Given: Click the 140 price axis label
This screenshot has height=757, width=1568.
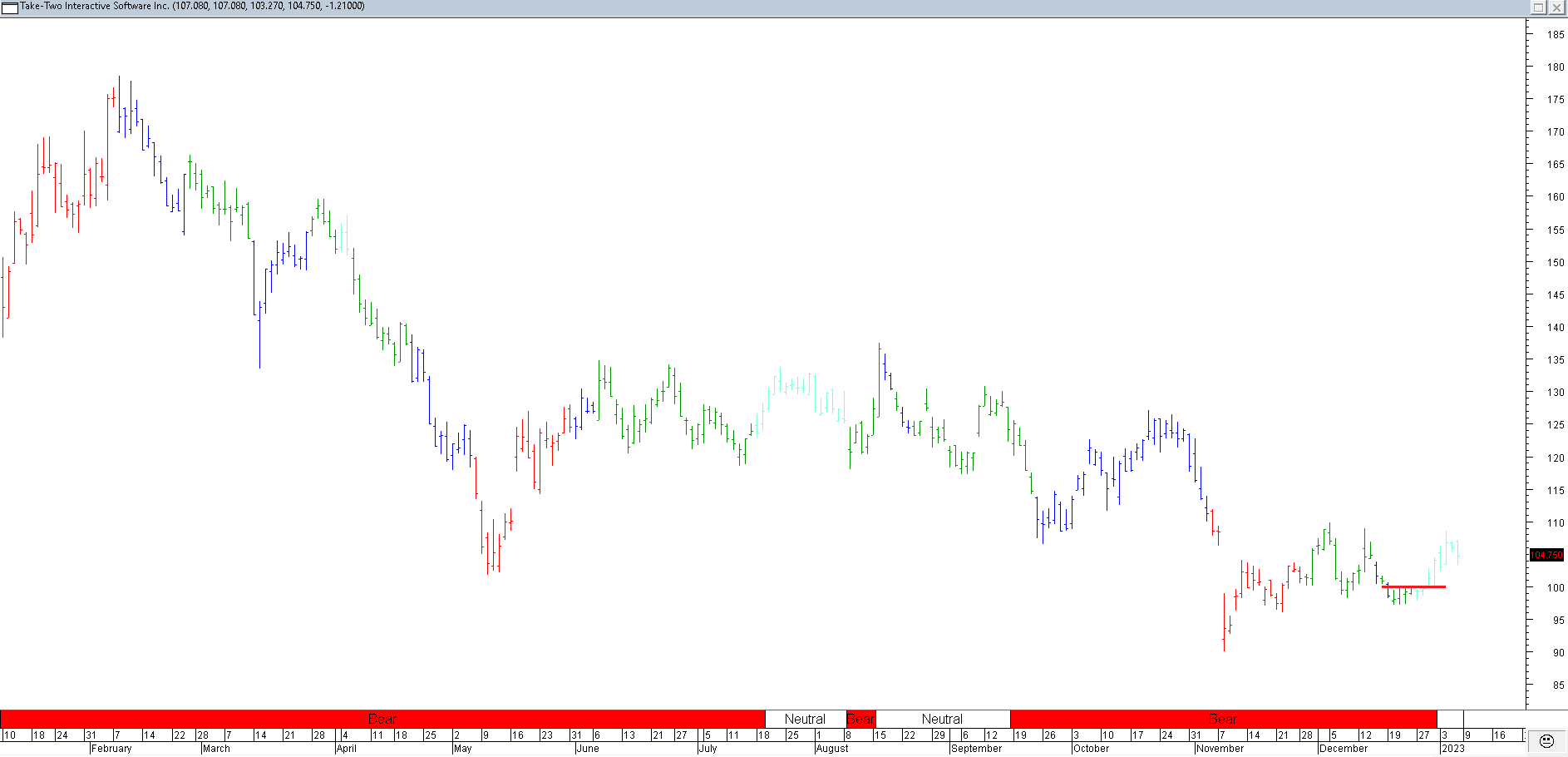Looking at the screenshot, I should point(1556,328).
